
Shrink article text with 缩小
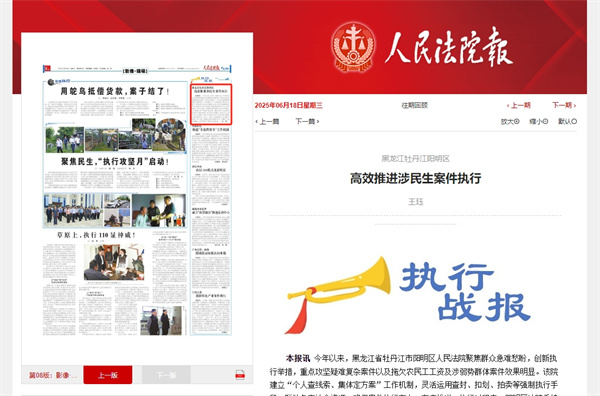pos(539,122)
